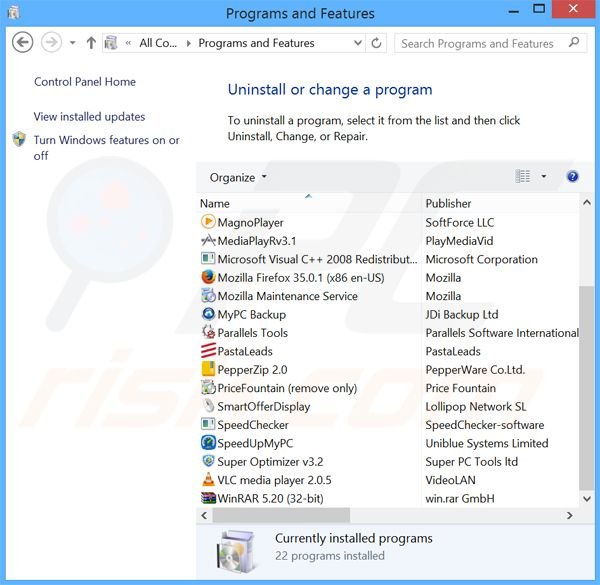Select the SpeedUpMyPC program name
The image size is (600, 585).
tap(255, 443)
